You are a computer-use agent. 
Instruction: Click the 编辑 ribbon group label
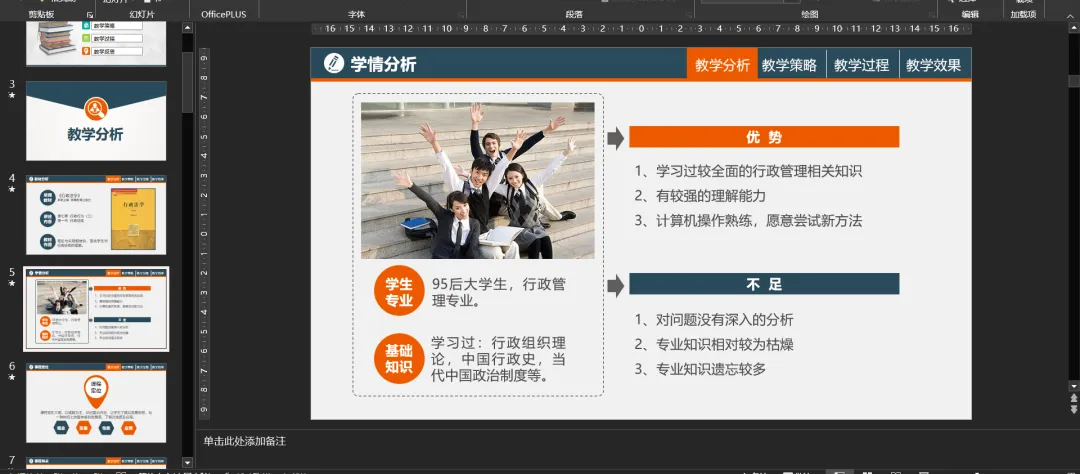[x=970, y=14]
